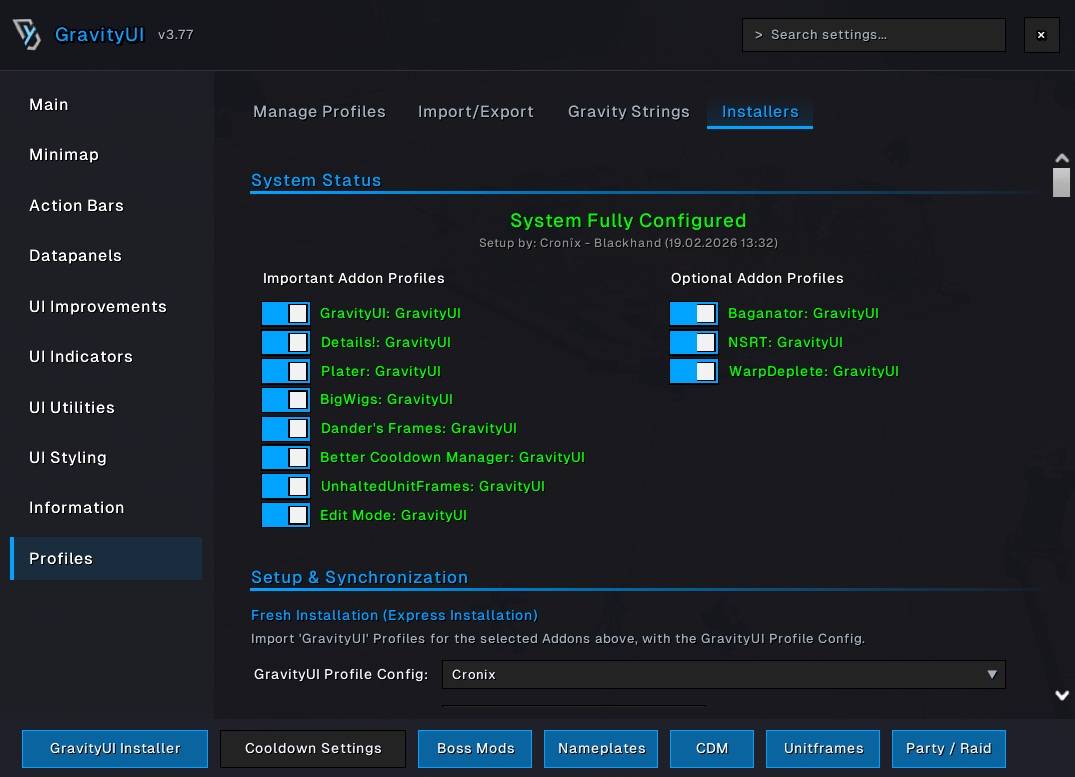Click the GravityUI logo icon

[27, 34]
